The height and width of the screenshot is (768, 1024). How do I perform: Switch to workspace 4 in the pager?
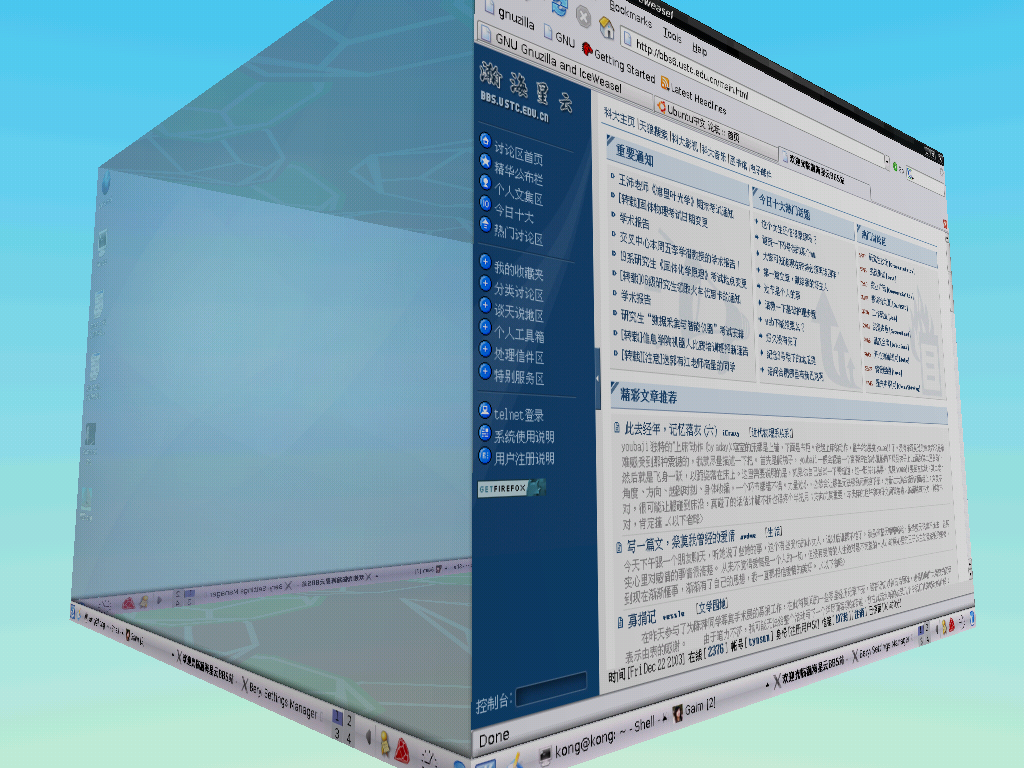[349, 739]
